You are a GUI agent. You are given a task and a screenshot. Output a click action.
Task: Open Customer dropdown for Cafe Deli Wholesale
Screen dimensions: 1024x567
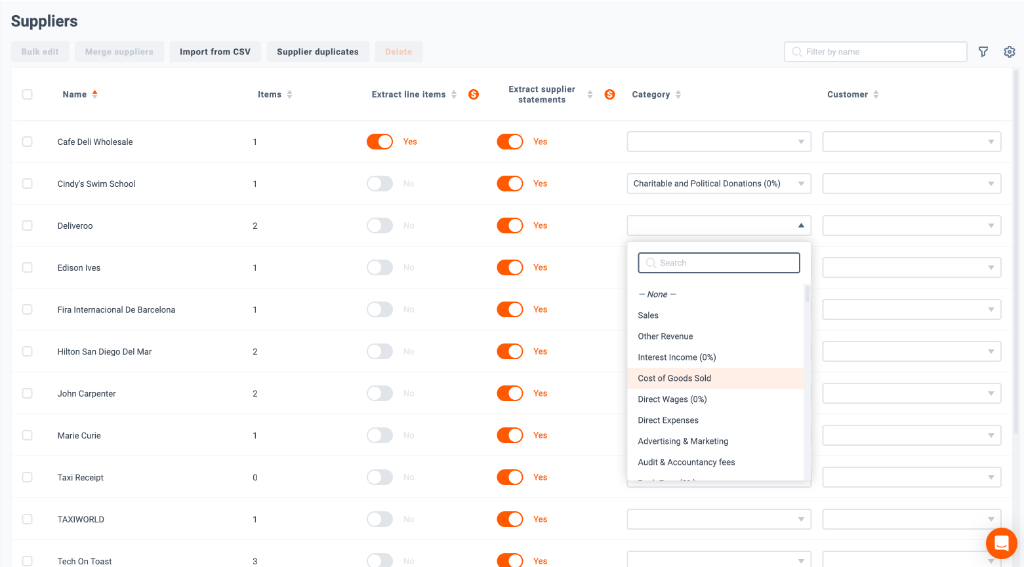912,142
